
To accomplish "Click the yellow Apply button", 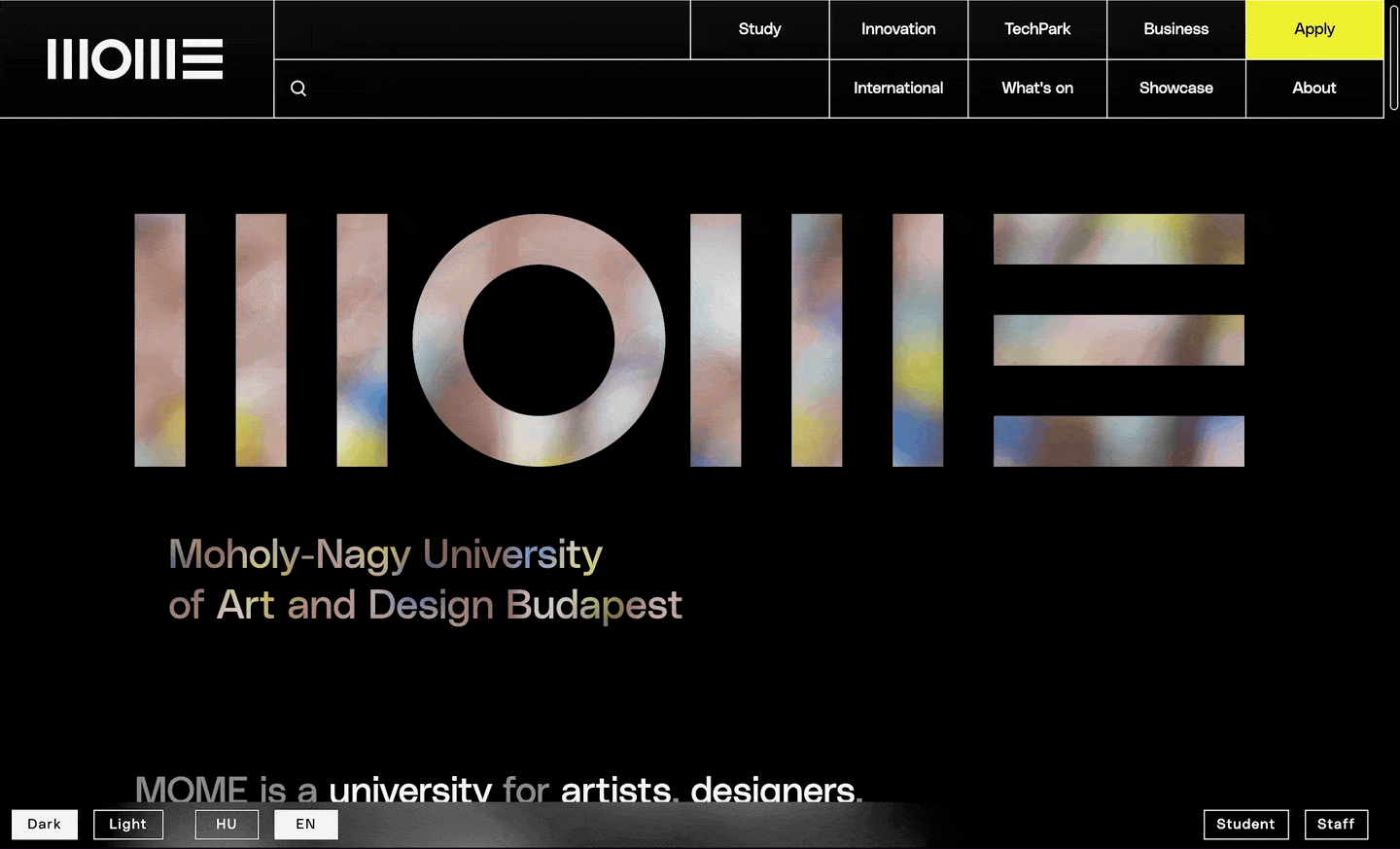I will pyautogui.click(x=1314, y=29).
